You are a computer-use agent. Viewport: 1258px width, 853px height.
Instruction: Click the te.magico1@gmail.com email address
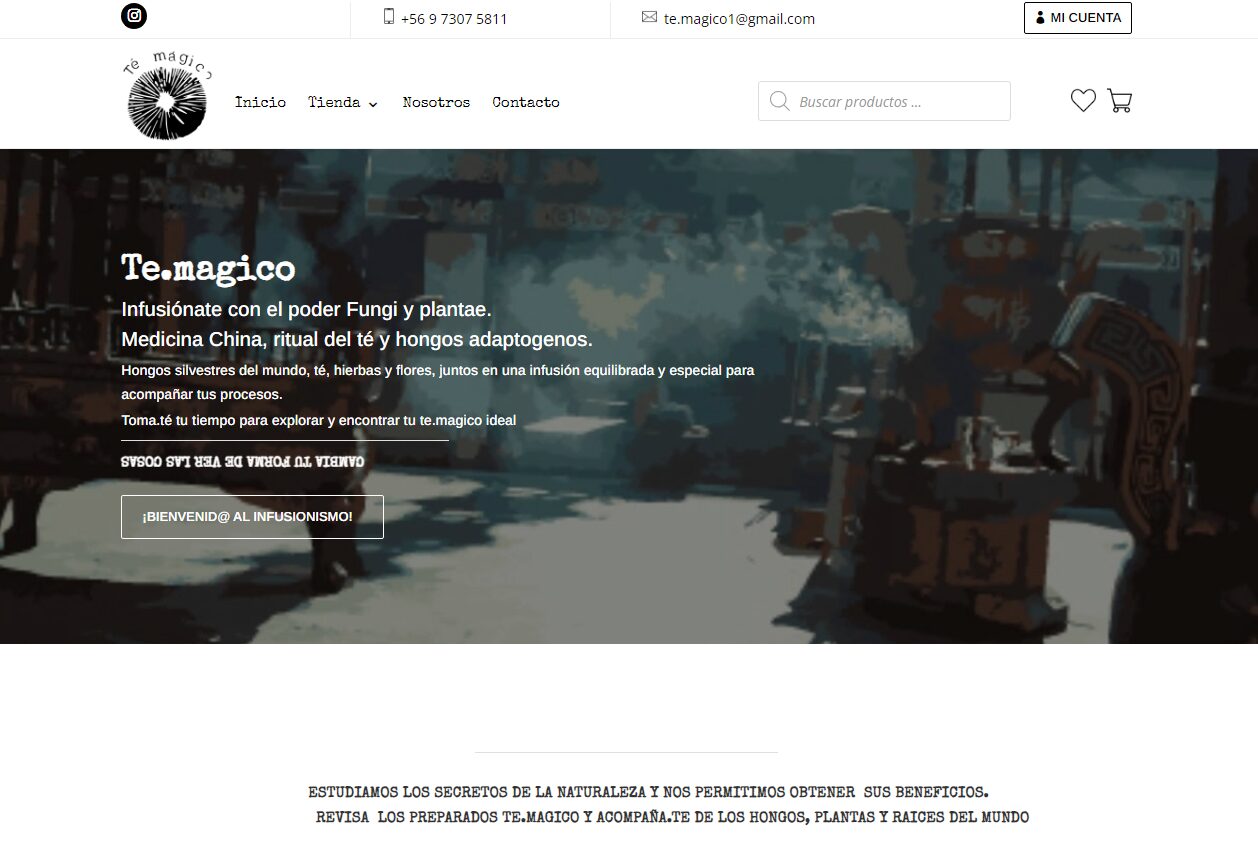[x=739, y=18]
